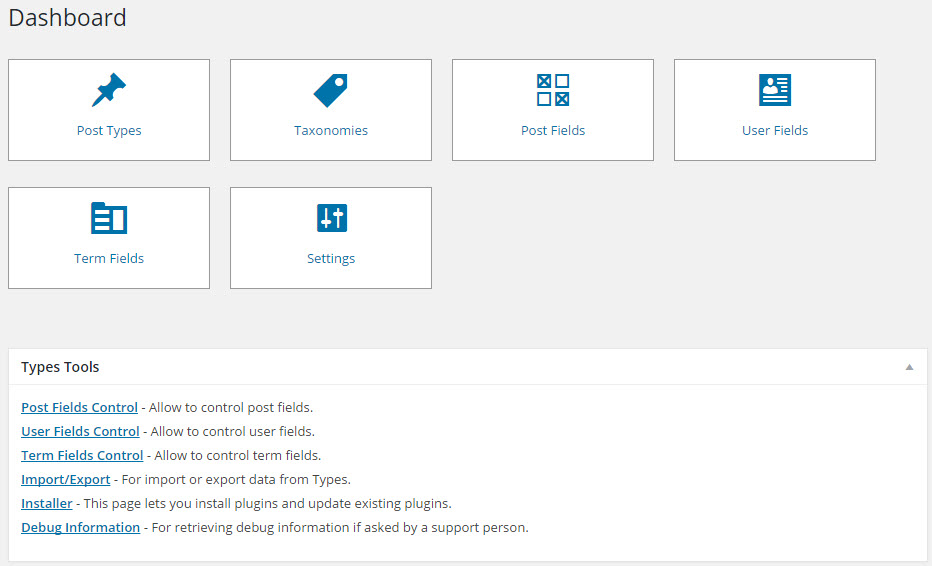Open the Post Fields Control link
The image size is (932, 566).
[79, 407]
